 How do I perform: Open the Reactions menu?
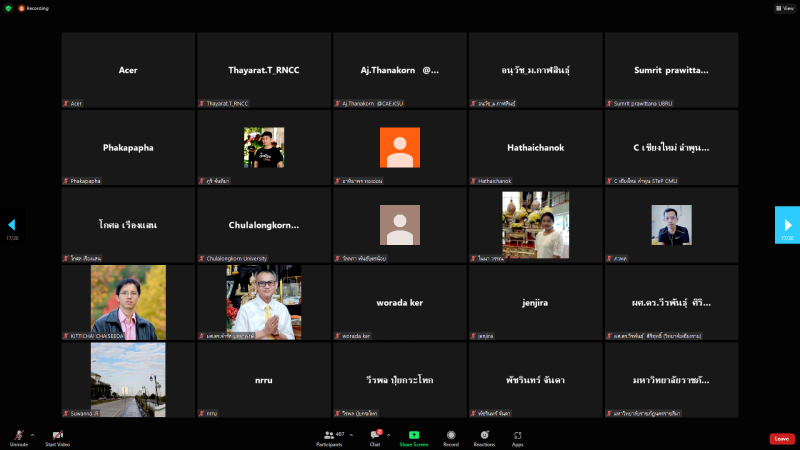point(485,436)
